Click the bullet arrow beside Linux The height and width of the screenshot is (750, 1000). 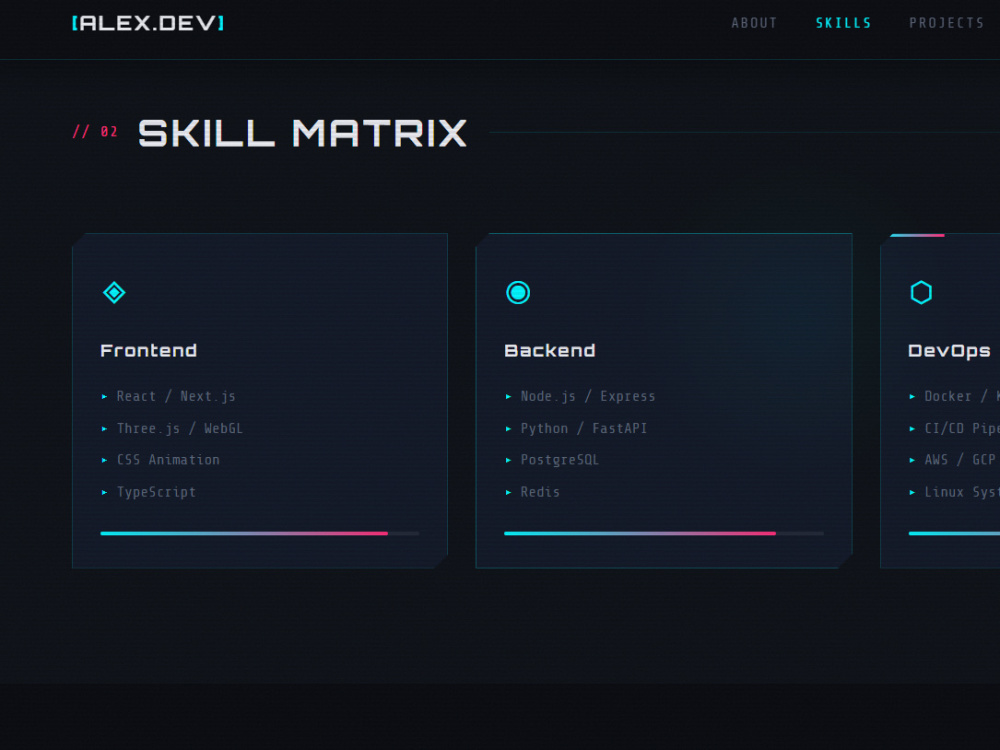912,492
